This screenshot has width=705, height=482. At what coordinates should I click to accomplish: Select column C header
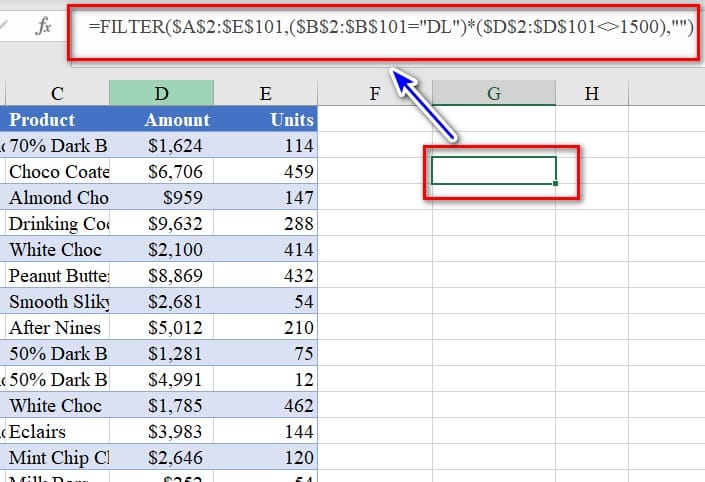[x=58, y=93]
